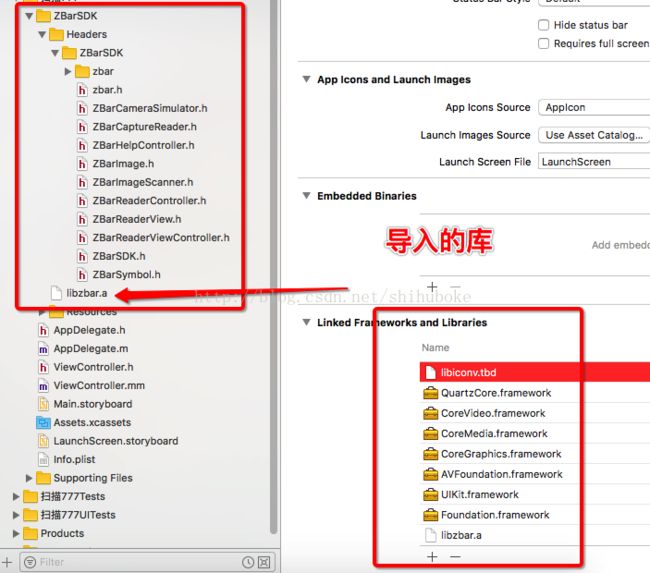Remove linked library with minus button
The width and height of the screenshot is (650, 573).
455,556
